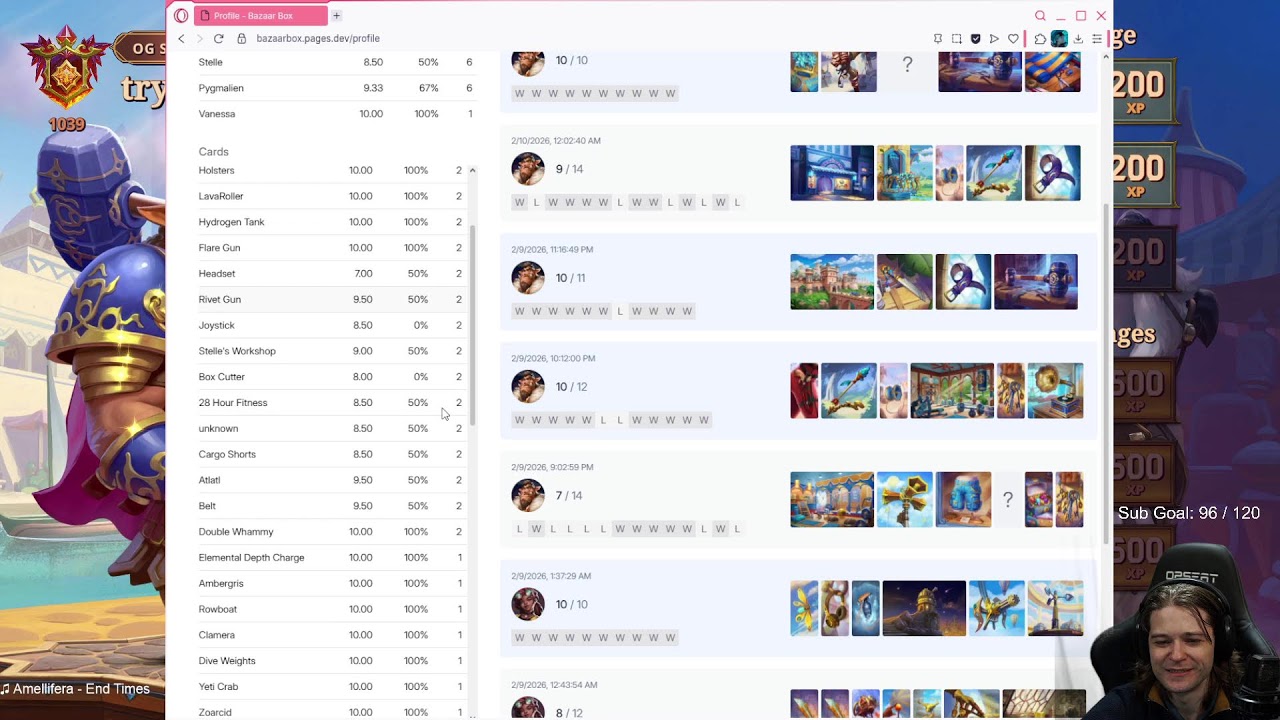Reload the Bazaar Box page
The width and height of the screenshot is (1280, 720).
click(218, 38)
